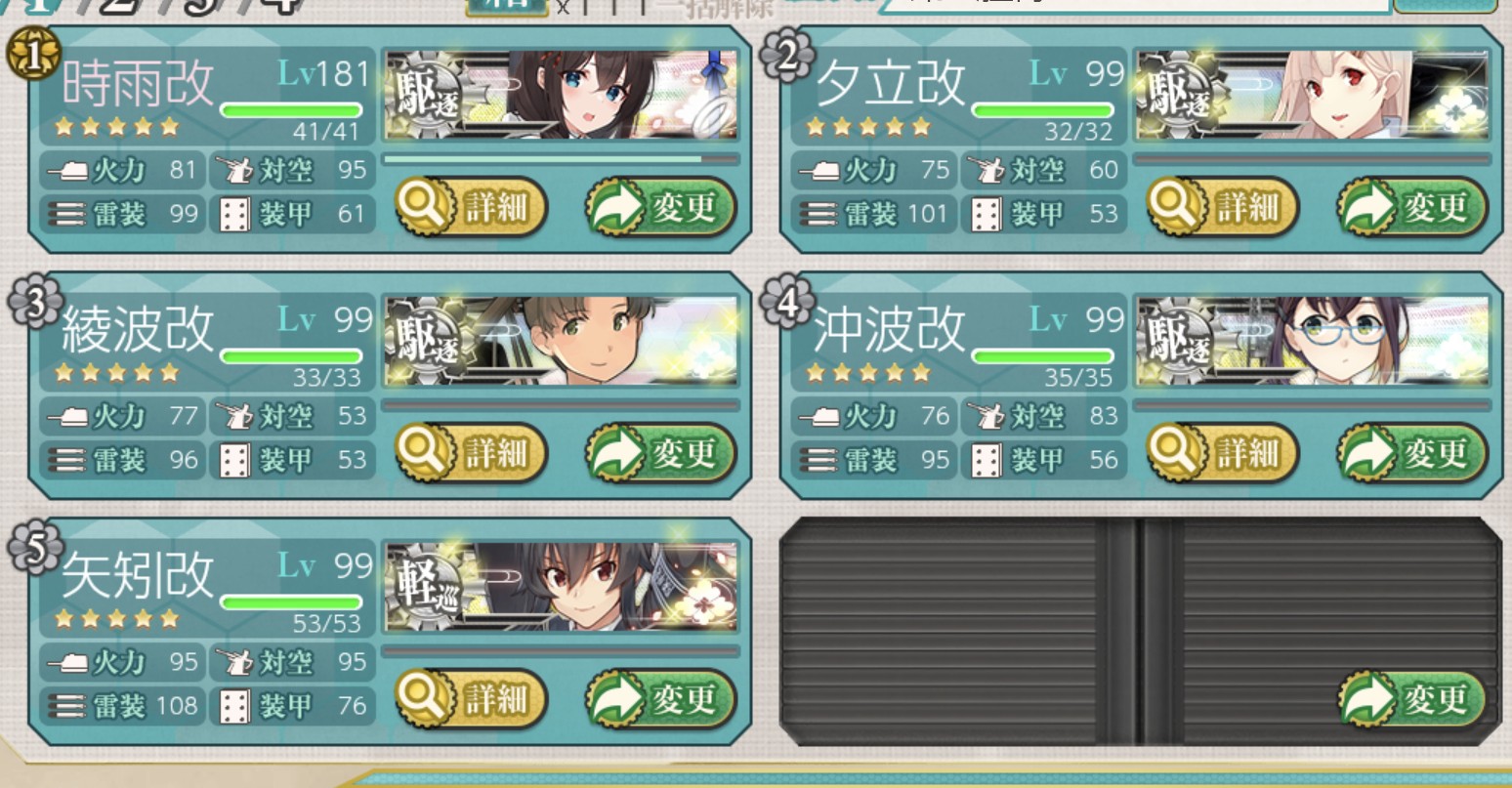Click 変更 for 沖波改
The image size is (1512, 788).
[1412, 454]
